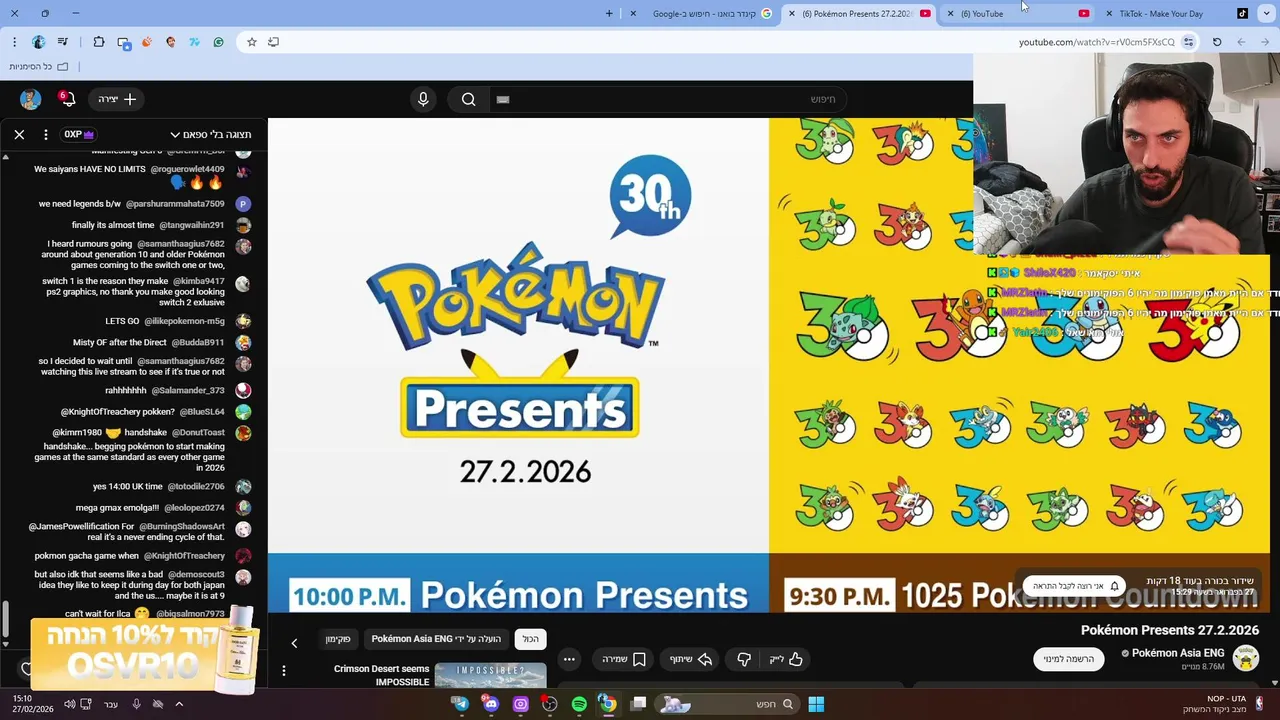
Task: Open the media control playlist icon
Action: click(x=63, y=42)
